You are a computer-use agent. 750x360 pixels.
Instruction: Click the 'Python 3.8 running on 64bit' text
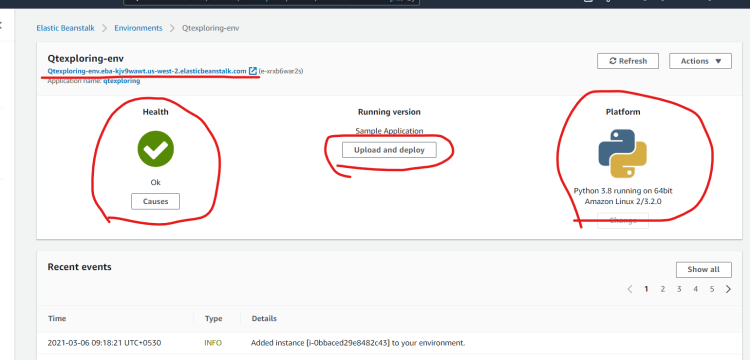pos(623,191)
